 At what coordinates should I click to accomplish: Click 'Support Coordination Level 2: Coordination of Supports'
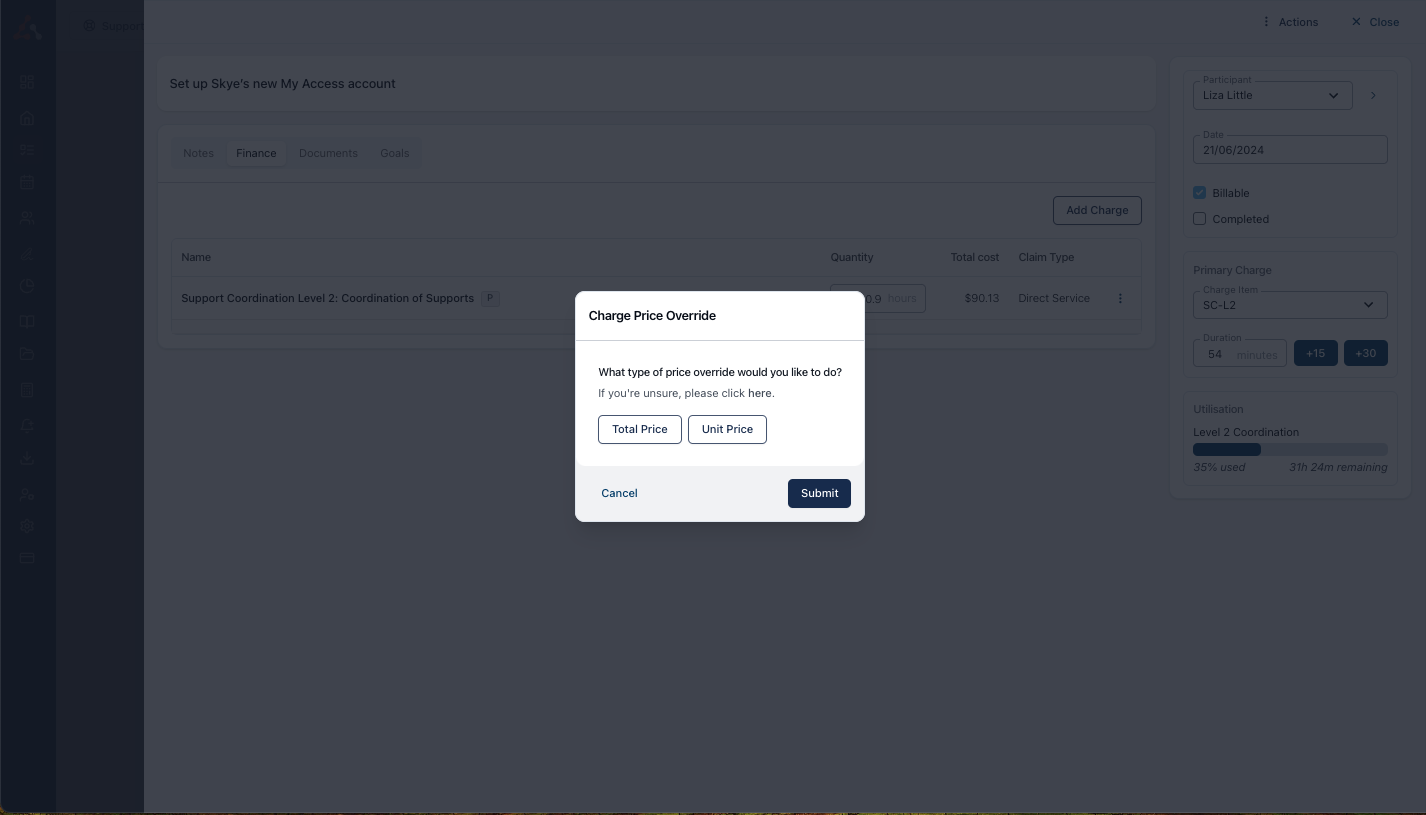(x=327, y=298)
